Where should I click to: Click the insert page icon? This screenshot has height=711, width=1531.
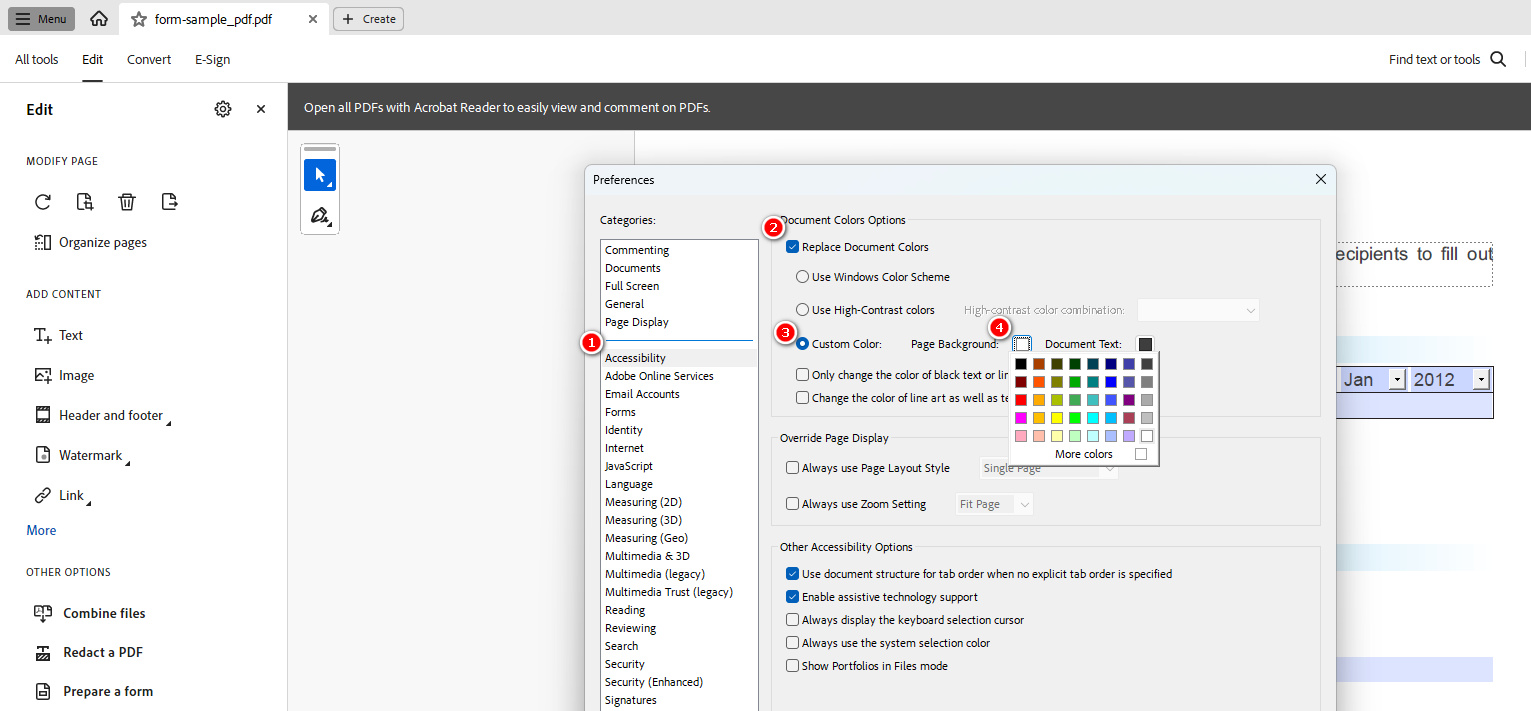85,202
